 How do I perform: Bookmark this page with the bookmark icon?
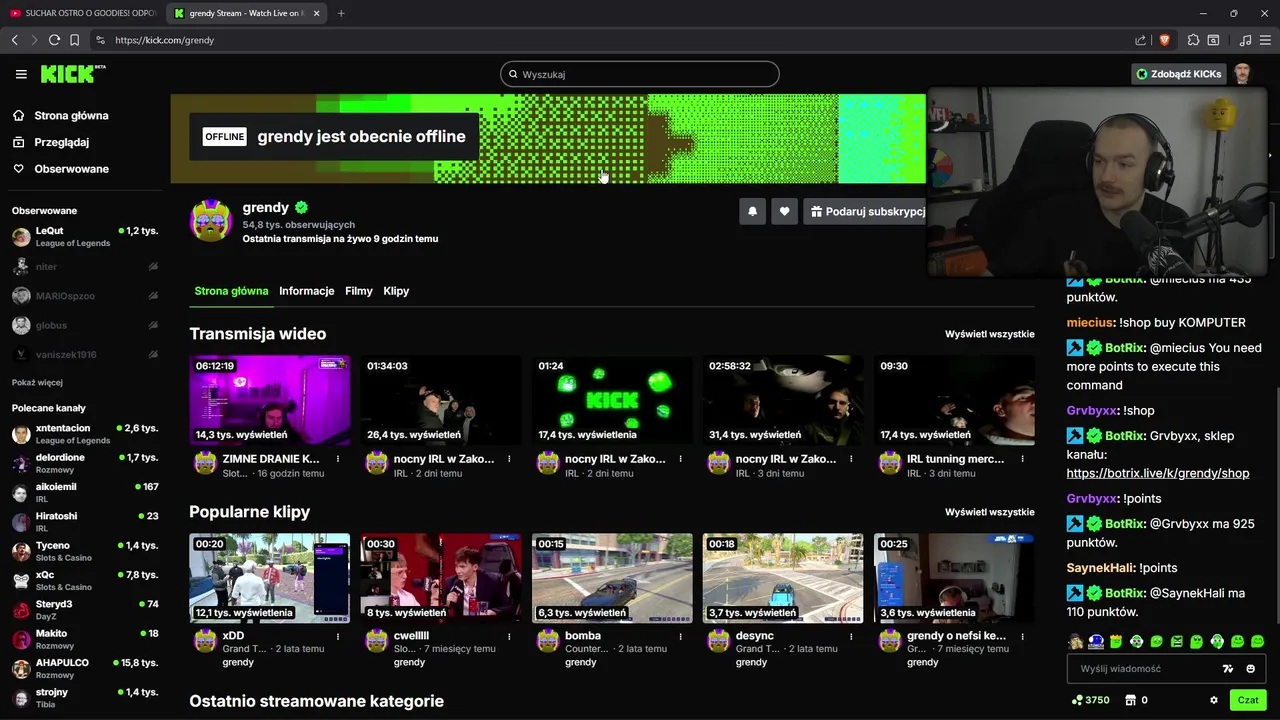coord(74,40)
